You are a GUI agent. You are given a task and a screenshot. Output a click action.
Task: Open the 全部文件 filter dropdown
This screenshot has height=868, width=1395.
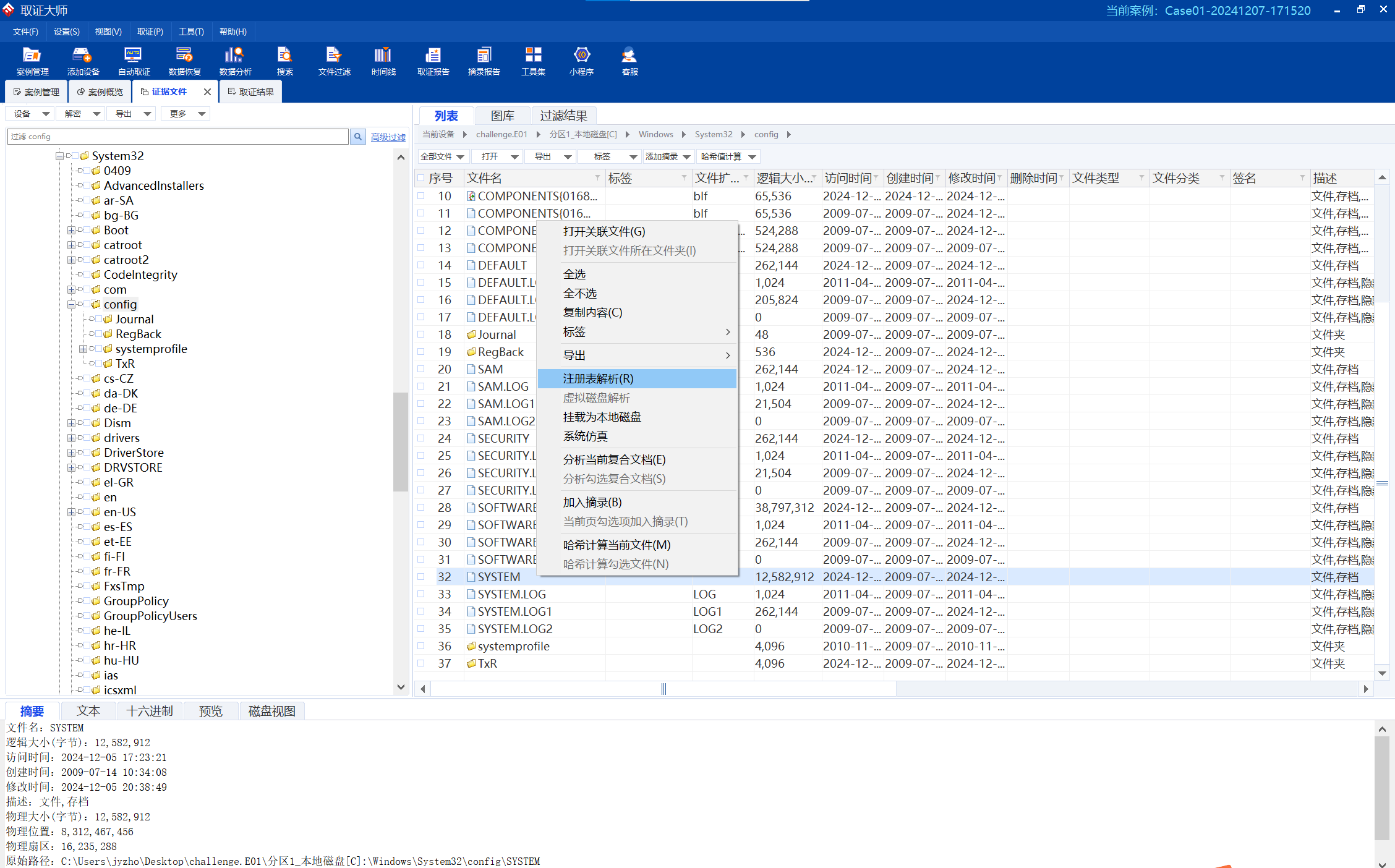point(442,157)
